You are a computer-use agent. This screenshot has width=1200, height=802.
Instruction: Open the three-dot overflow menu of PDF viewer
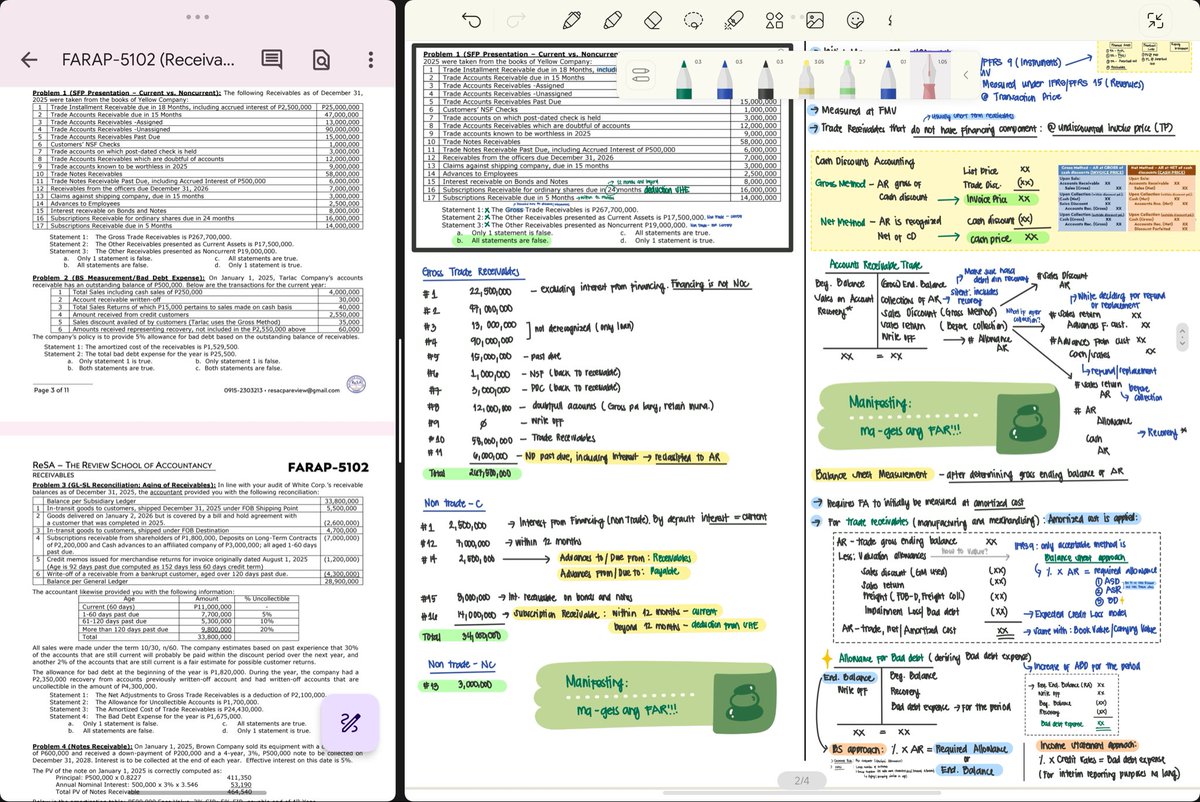tap(371, 59)
